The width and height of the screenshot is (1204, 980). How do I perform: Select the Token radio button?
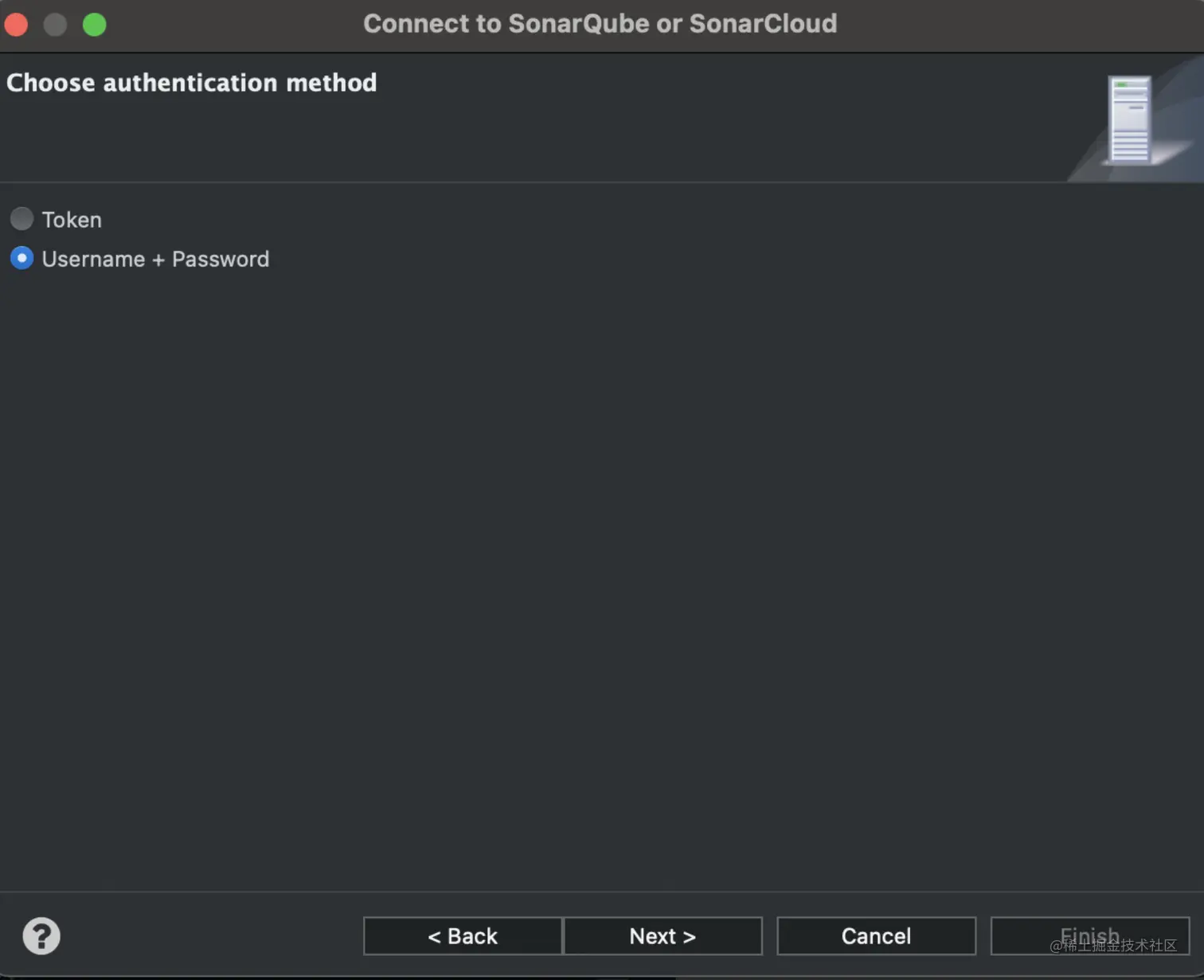point(21,218)
